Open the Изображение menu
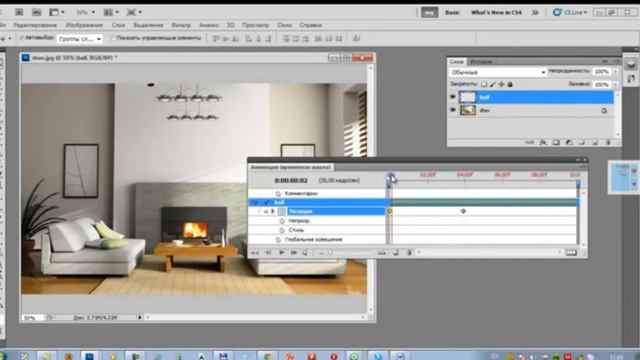Viewport: 640px width, 360px height. (x=84, y=25)
